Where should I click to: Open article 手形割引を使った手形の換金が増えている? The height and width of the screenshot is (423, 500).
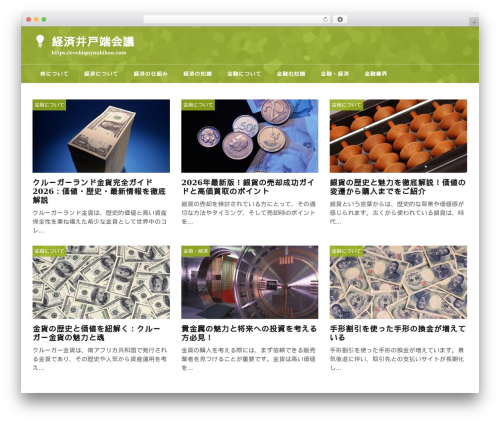tap(398, 333)
